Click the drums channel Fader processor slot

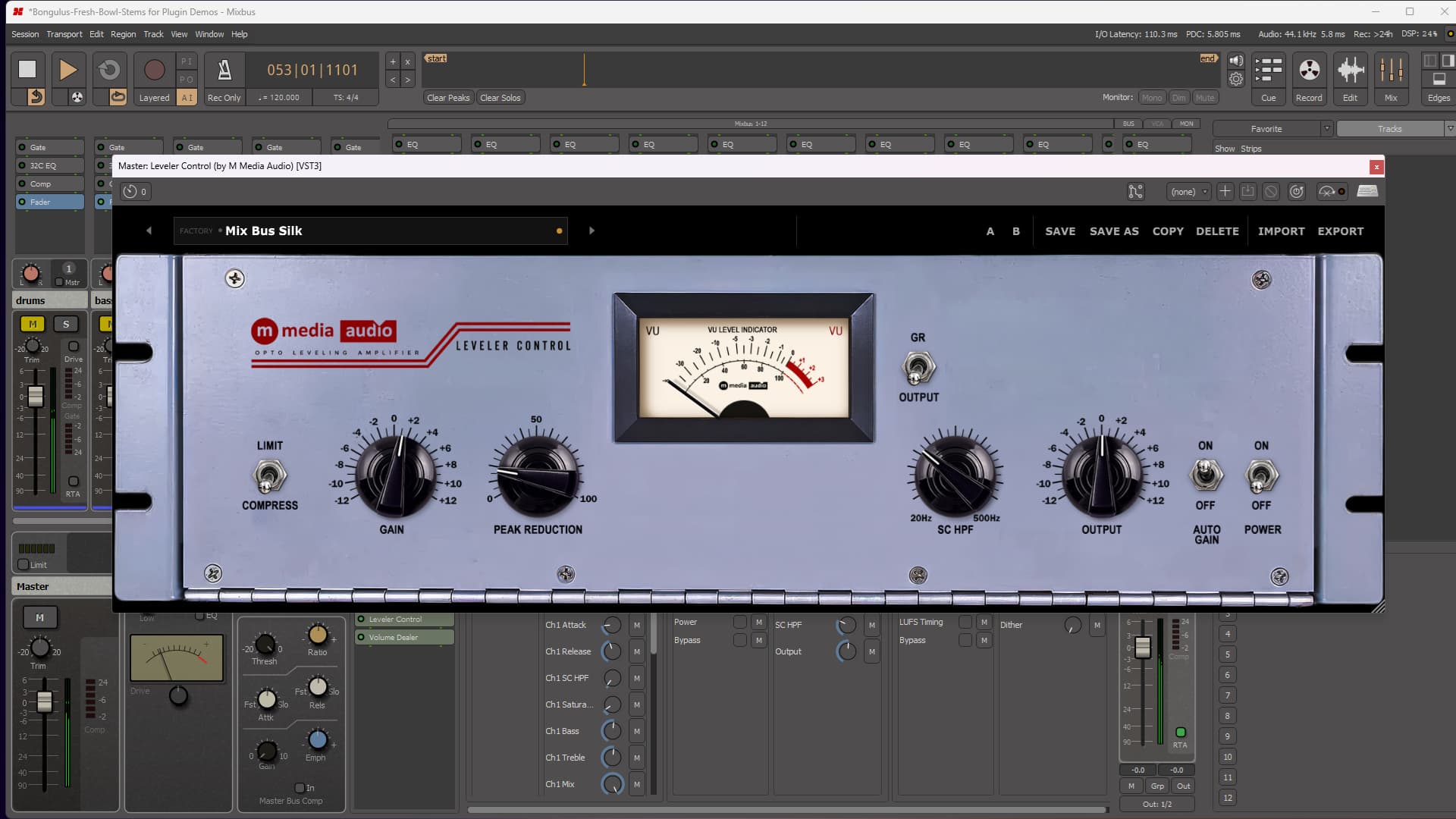50,202
